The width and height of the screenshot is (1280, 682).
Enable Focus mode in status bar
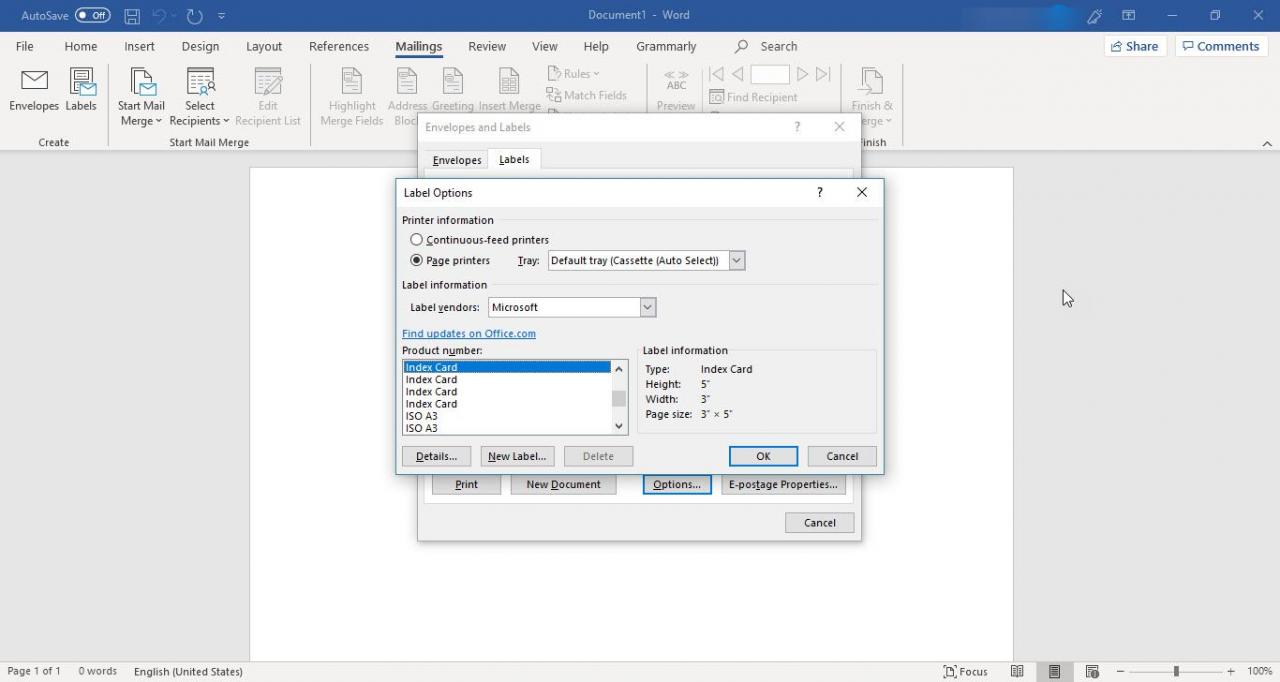[965, 671]
